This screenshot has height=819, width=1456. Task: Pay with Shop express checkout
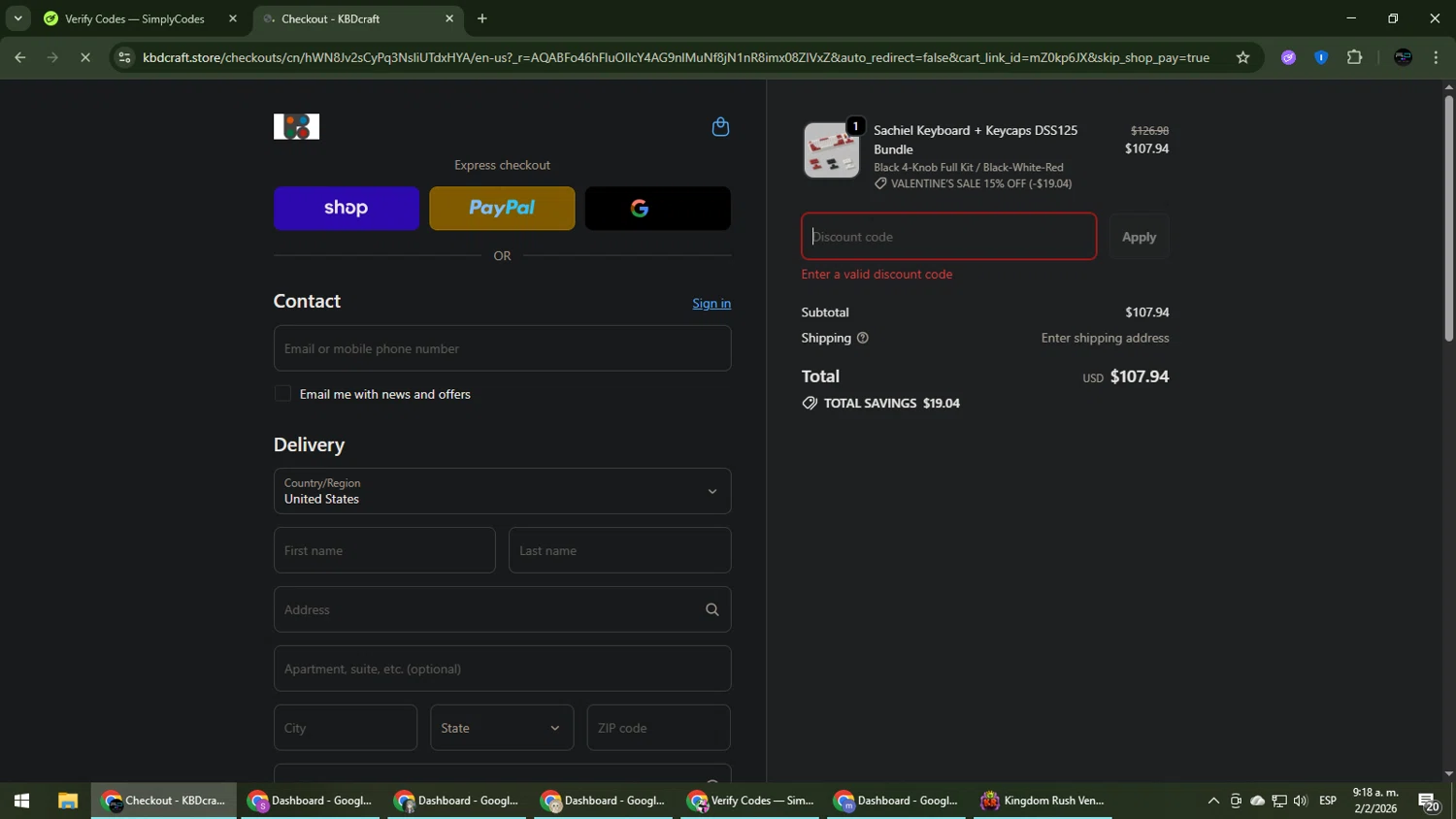pos(347,208)
